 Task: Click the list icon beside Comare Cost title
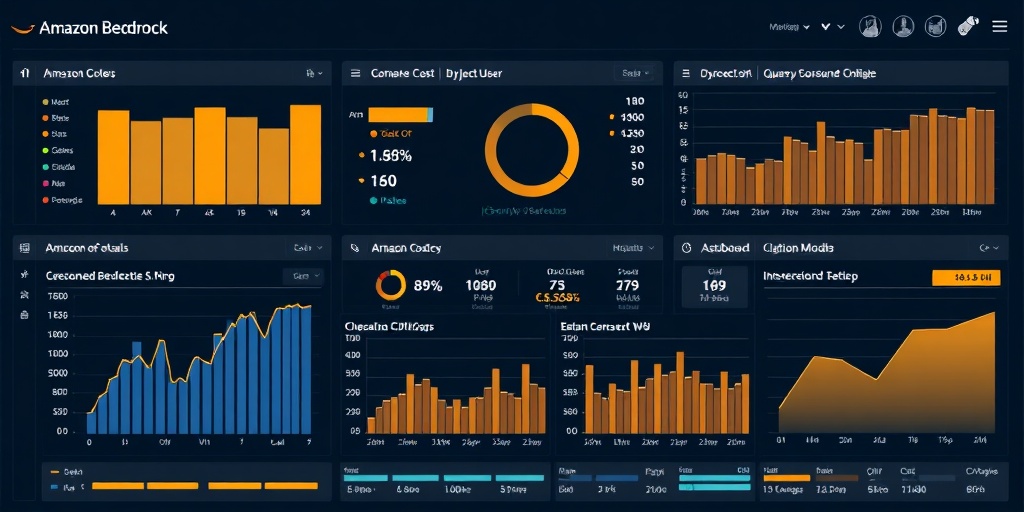pyautogui.click(x=356, y=74)
